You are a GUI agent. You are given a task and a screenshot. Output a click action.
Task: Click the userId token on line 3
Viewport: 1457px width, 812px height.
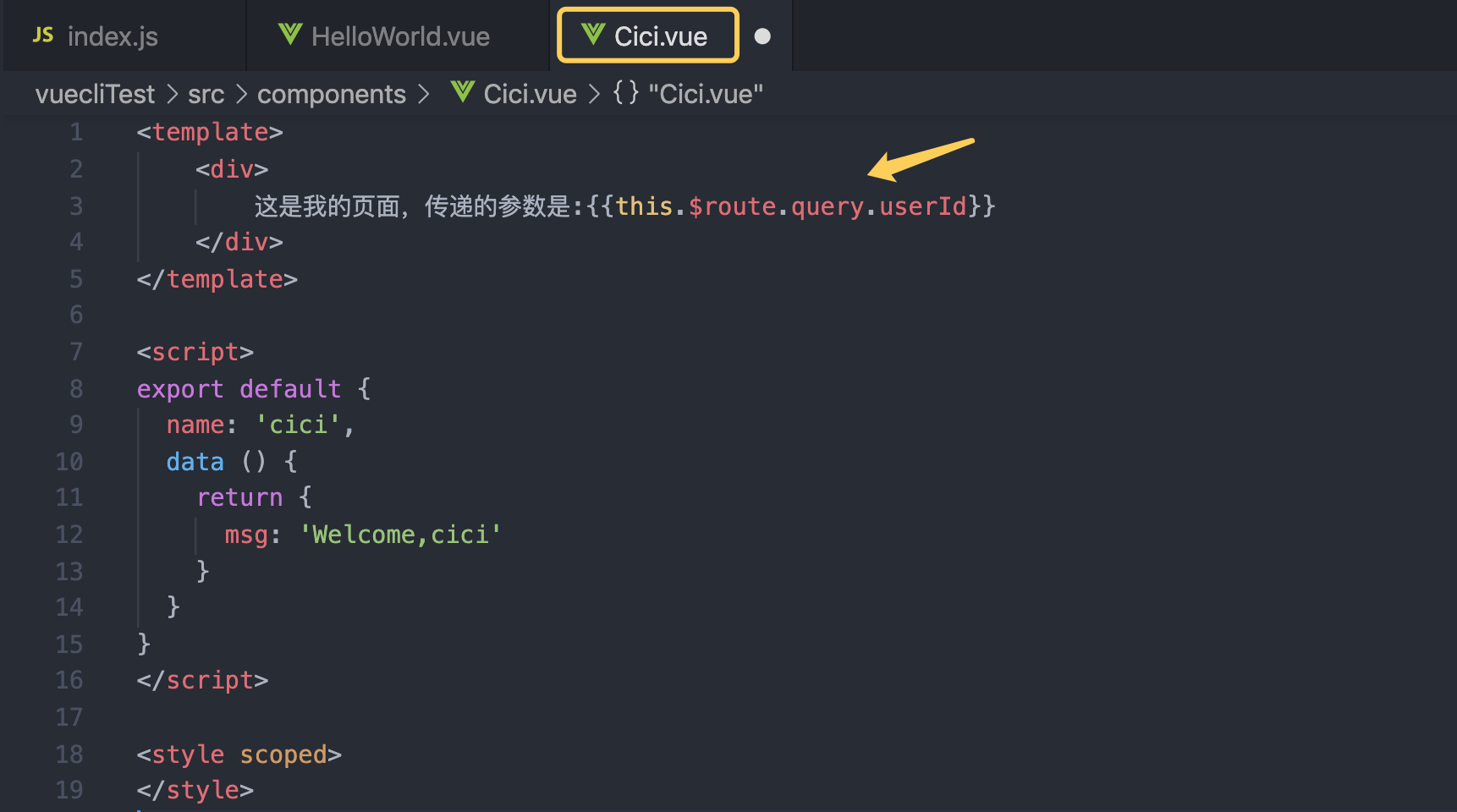click(x=923, y=206)
